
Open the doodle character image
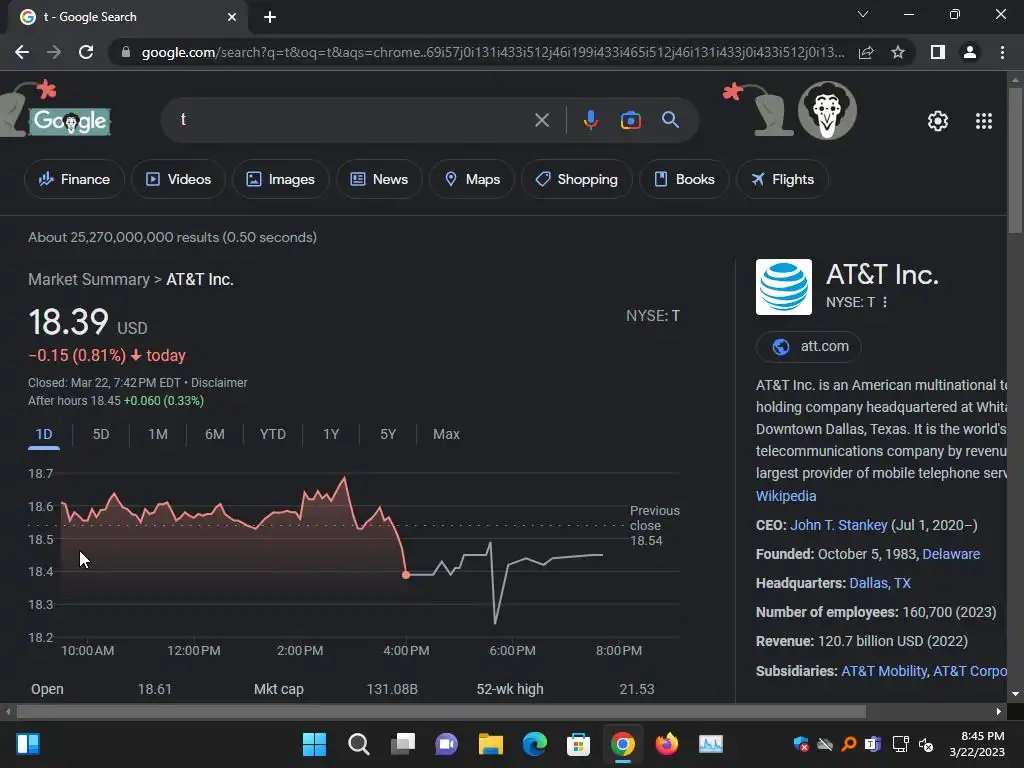[x=827, y=110]
